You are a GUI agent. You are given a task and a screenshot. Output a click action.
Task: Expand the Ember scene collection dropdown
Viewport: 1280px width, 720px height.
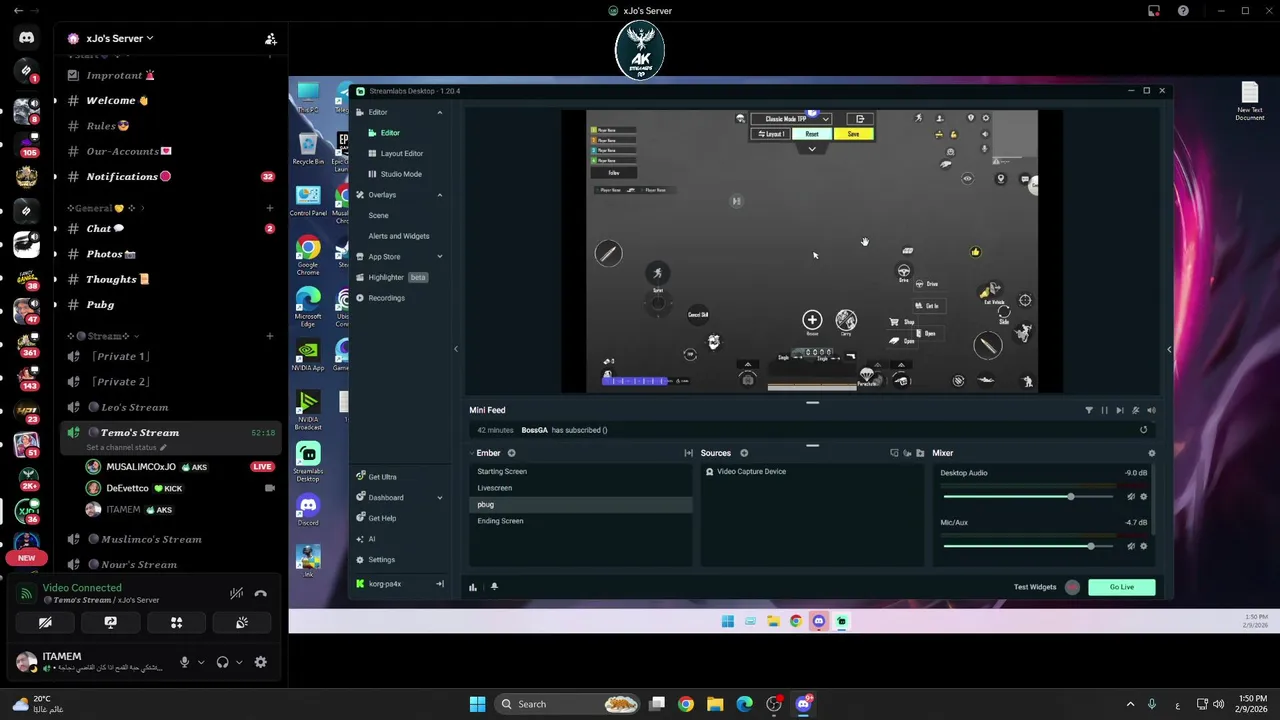coord(473,453)
